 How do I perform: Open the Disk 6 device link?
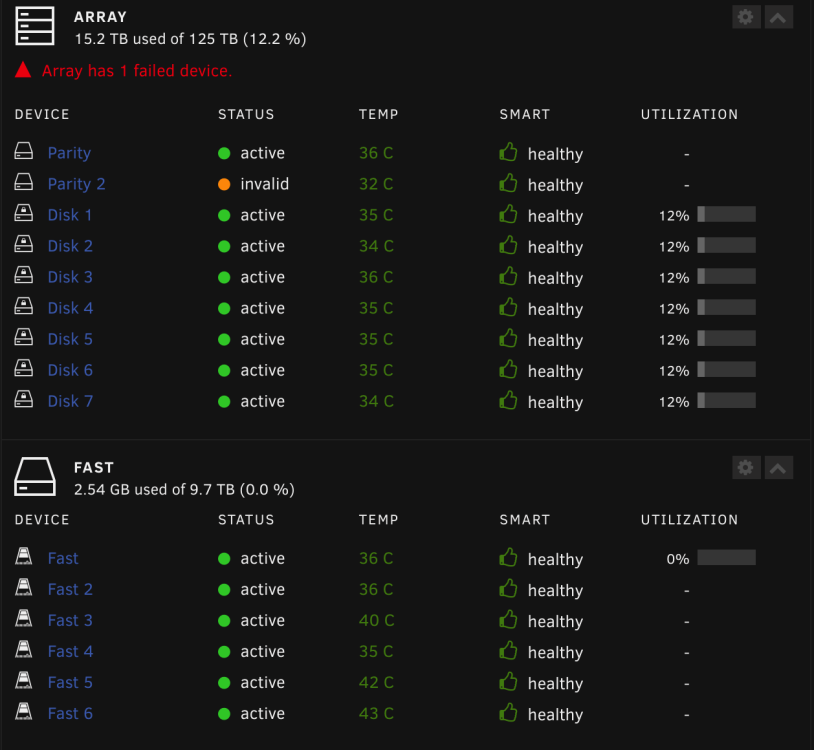pyautogui.click(x=70, y=370)
